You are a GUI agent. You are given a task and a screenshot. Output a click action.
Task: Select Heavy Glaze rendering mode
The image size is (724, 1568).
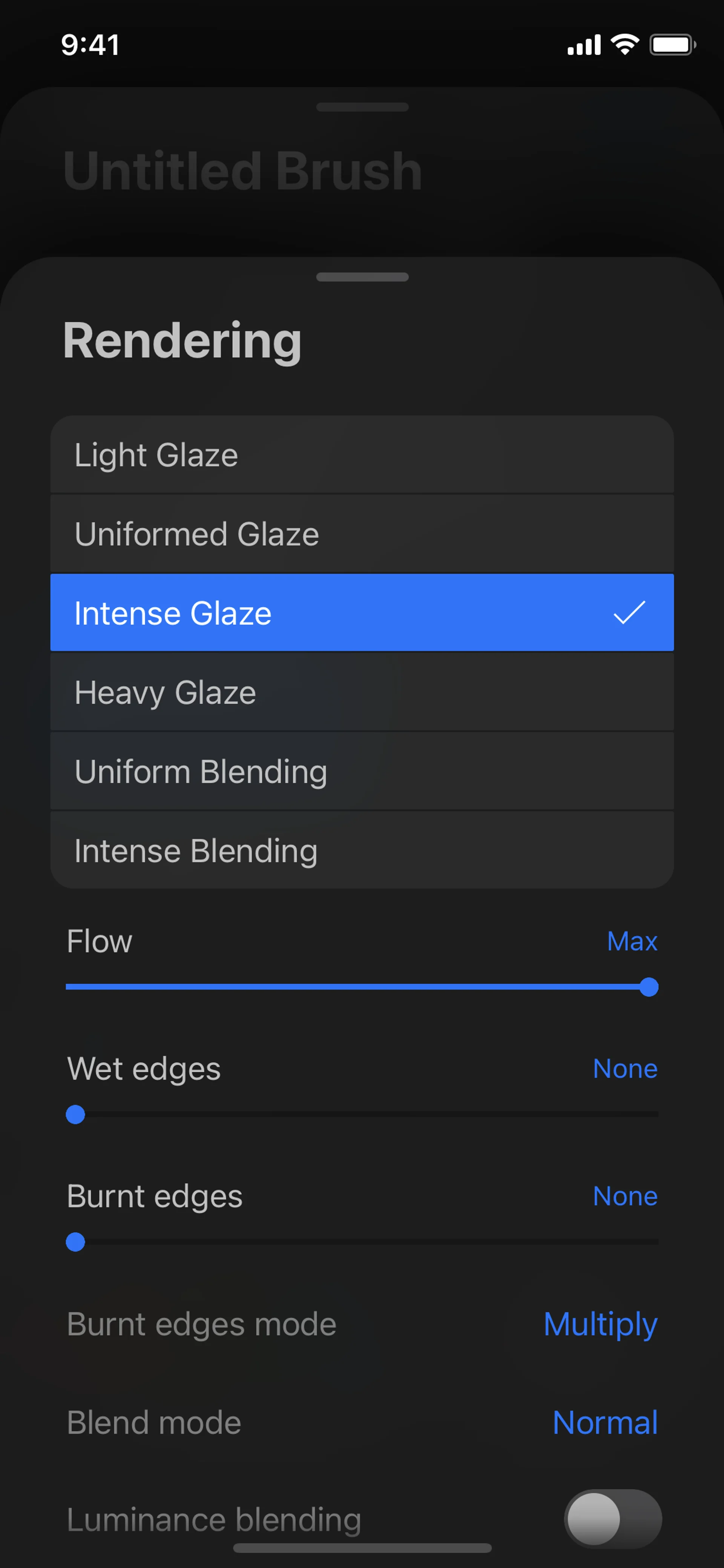pos(361,692)
